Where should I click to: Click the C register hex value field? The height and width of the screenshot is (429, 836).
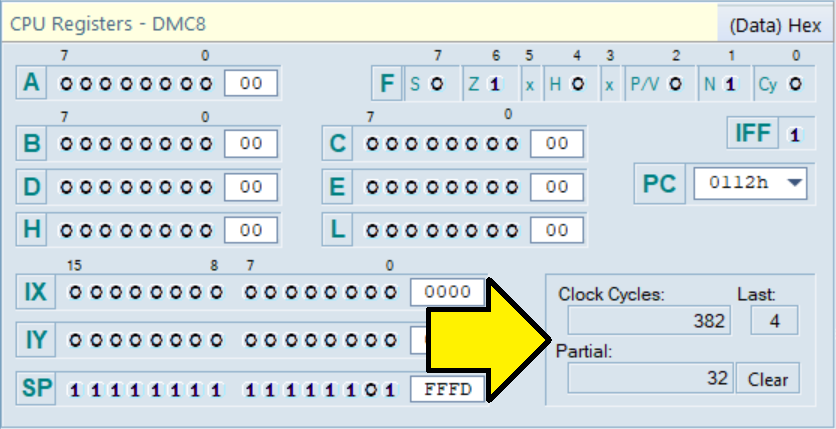click(557, 143)
